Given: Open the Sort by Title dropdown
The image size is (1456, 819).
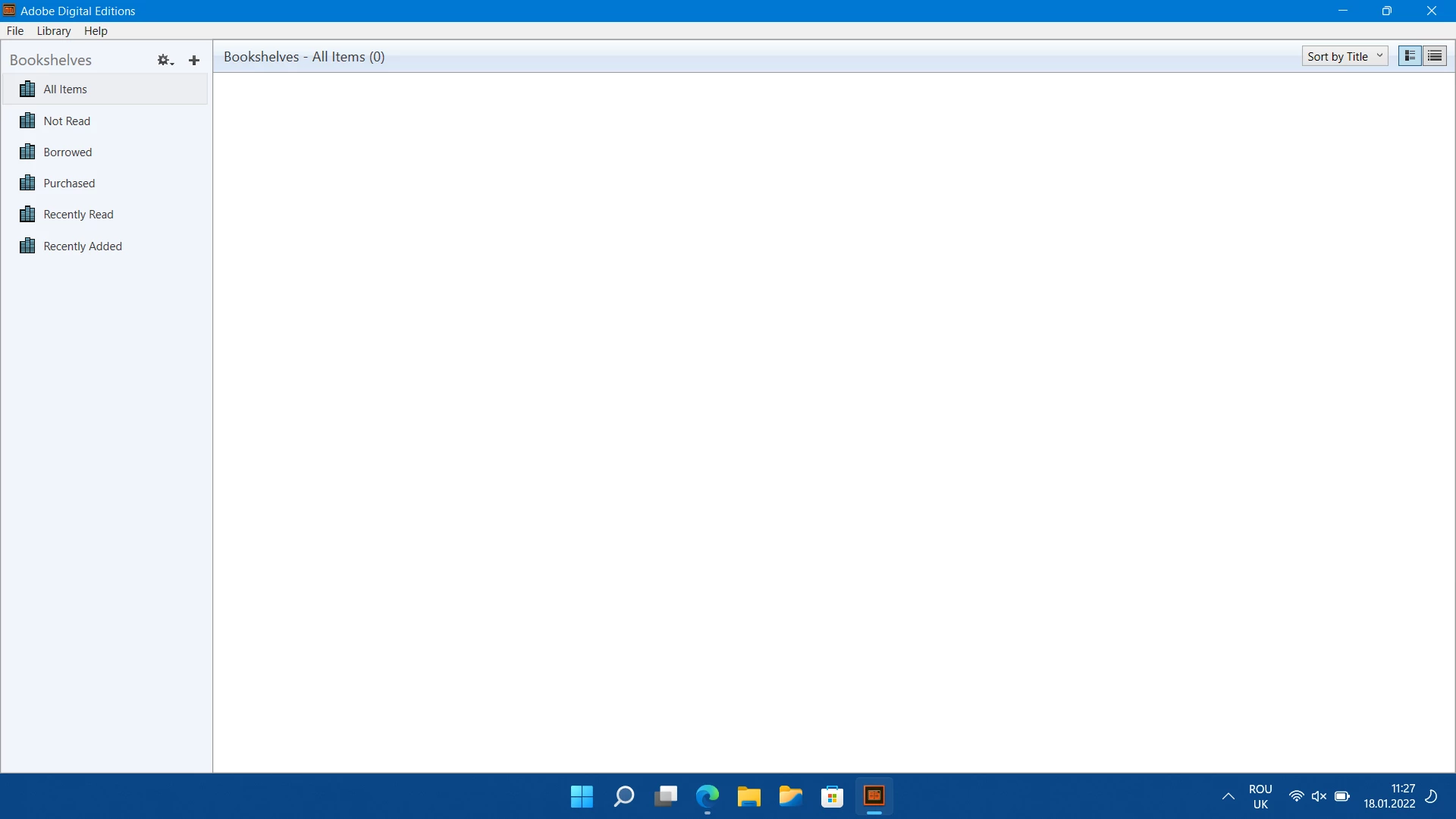Looking at the screenshot, I should pyautogui.click(x=1345, y=56).
